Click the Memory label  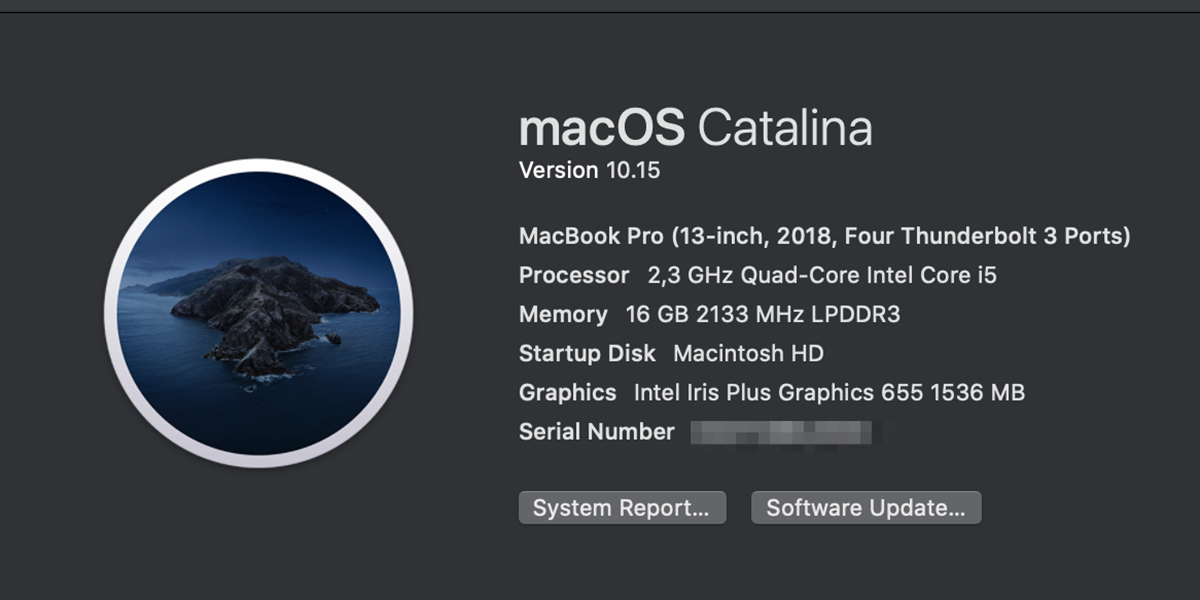point(563,314)
